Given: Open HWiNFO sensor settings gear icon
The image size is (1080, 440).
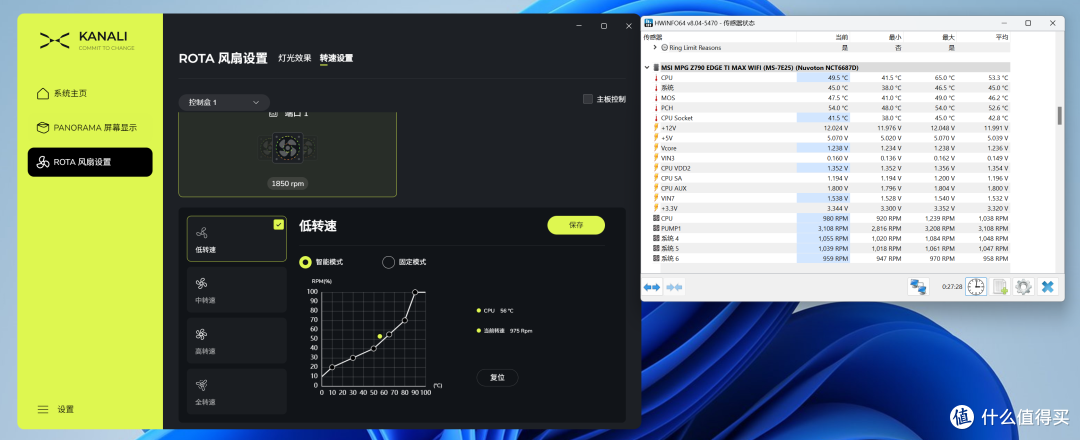Looking at the screenshot, I should pyautogui.click(x=1024, y=287).
